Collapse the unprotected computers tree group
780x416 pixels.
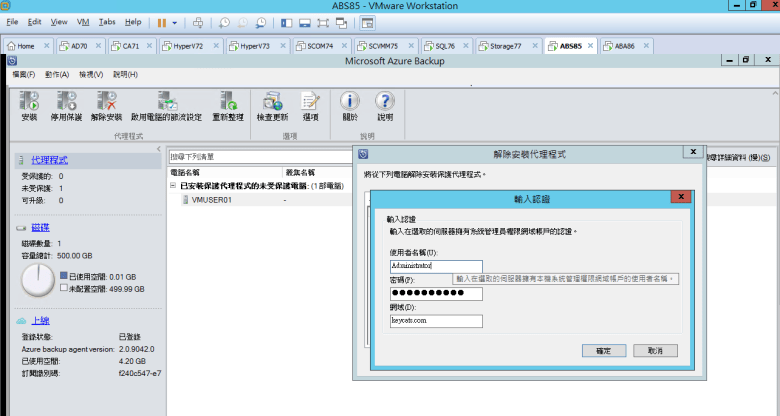pos(172,186)
